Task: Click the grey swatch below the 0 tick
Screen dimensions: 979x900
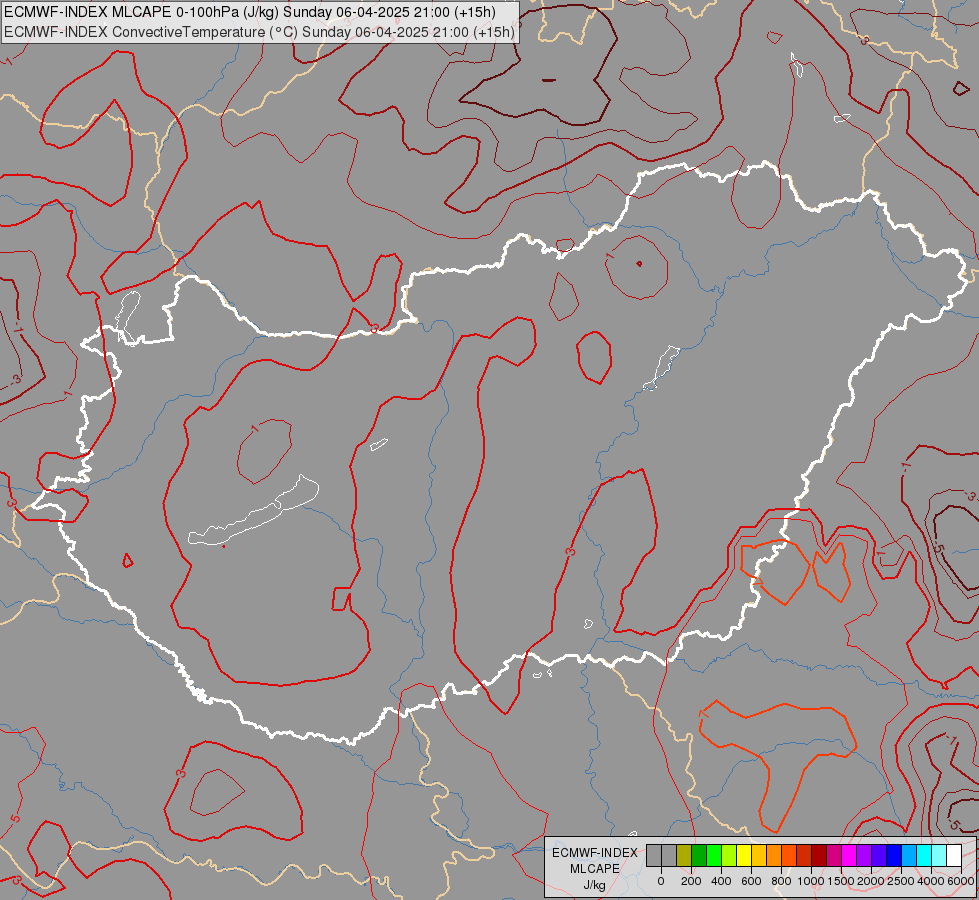Action: coord(654,855)
